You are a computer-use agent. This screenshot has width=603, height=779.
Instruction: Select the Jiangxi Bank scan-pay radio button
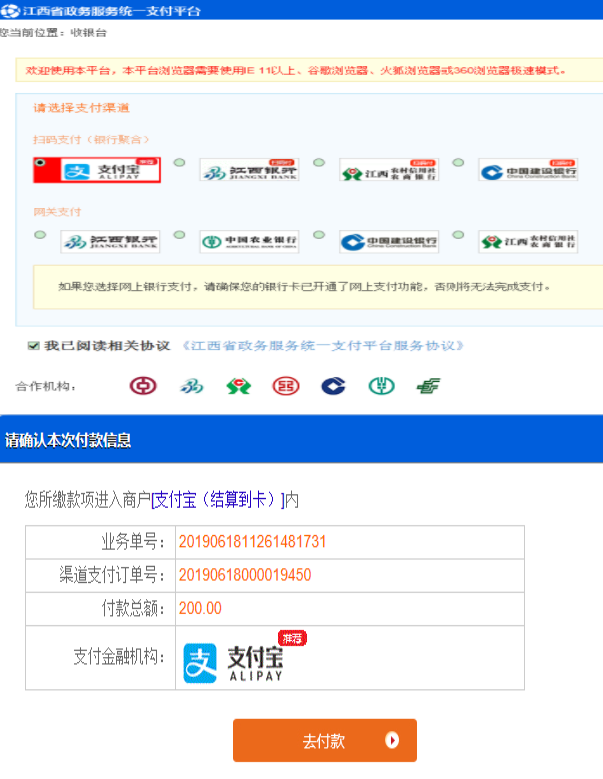[x=179, y=162]
